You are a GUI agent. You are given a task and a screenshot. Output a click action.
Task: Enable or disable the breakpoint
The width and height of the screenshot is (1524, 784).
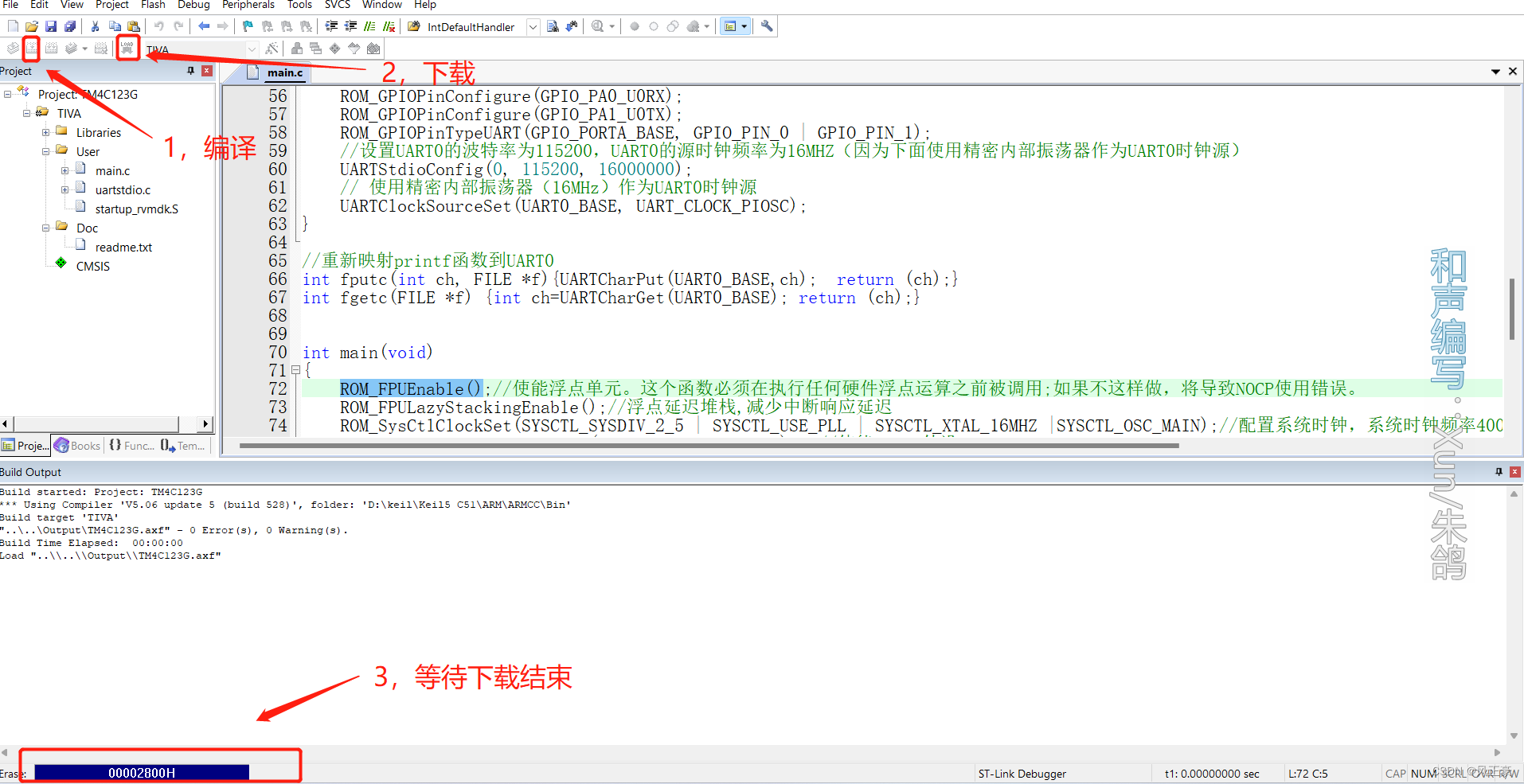click(654, 26)
